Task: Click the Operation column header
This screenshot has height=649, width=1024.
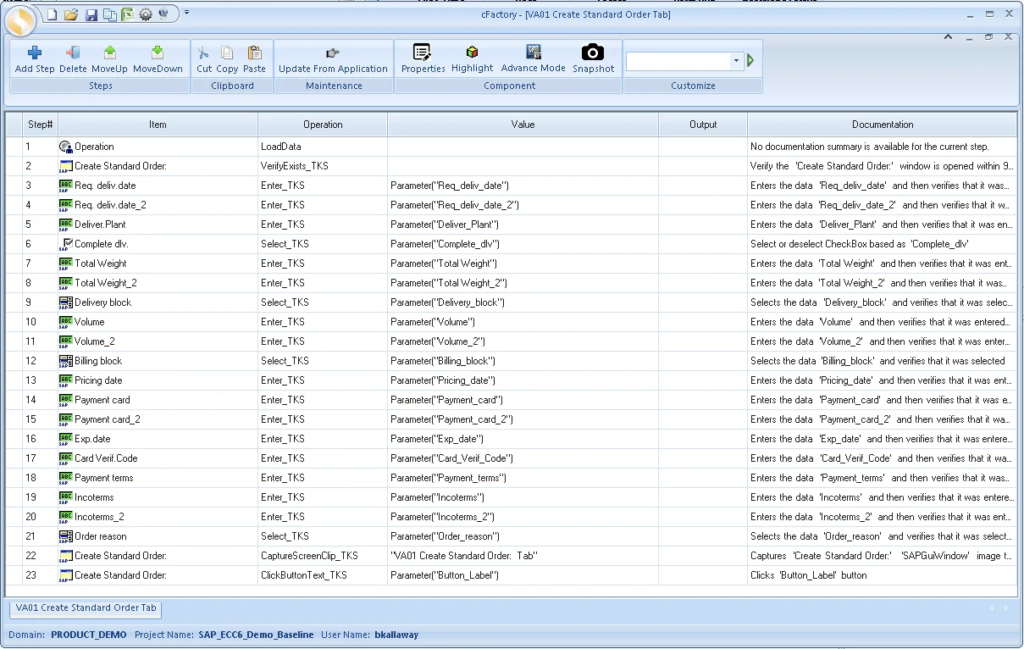Action: (323, 124)
